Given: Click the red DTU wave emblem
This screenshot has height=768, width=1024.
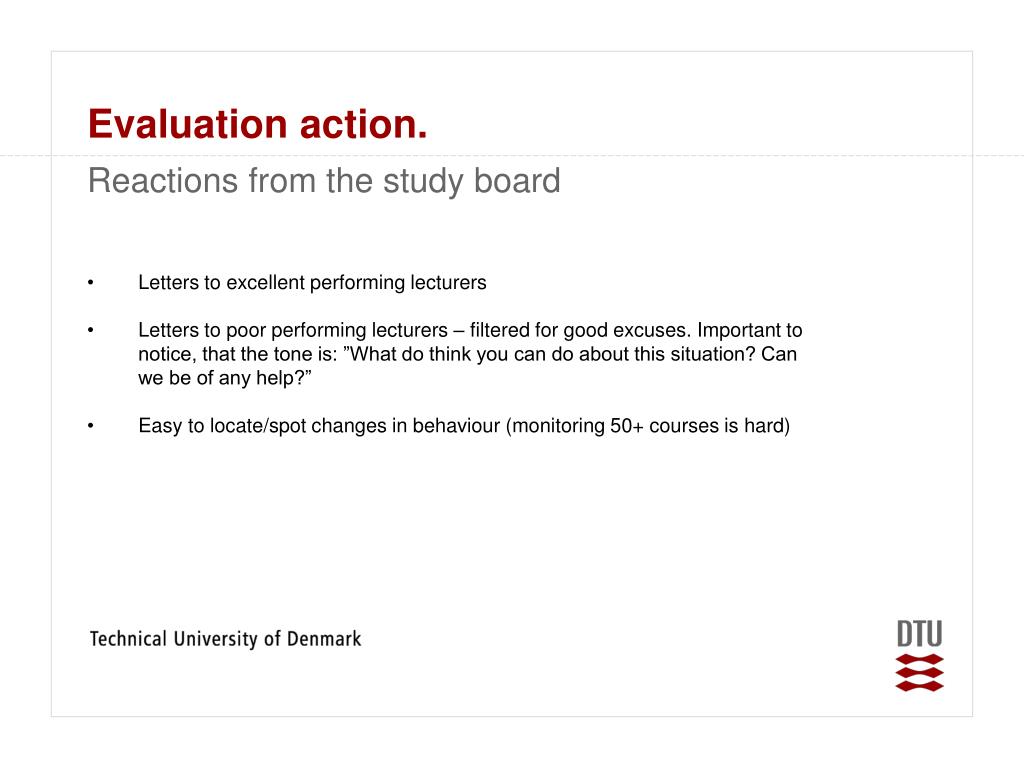Looking at the screenshot, I should [x=920, y=673].
